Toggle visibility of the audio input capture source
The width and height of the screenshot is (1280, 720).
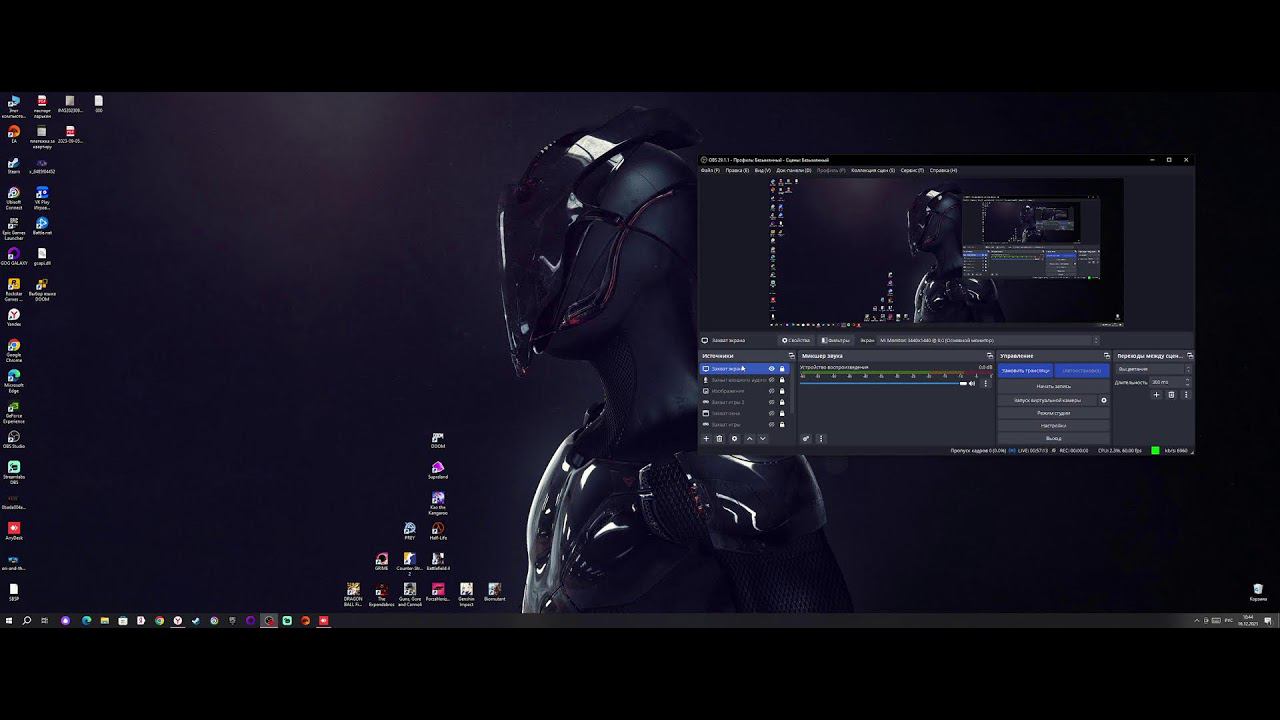coord(771,380)
